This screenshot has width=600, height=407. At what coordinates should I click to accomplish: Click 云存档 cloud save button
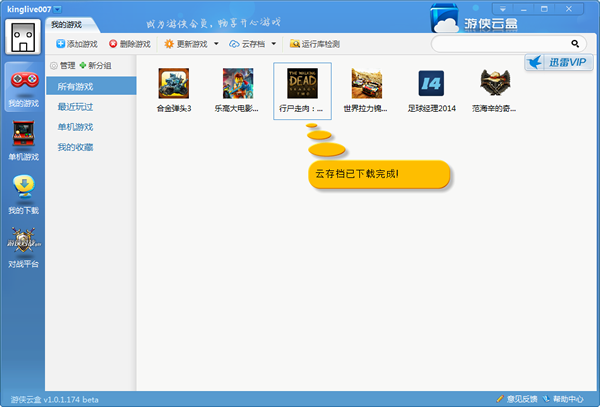tap(247, 44)
